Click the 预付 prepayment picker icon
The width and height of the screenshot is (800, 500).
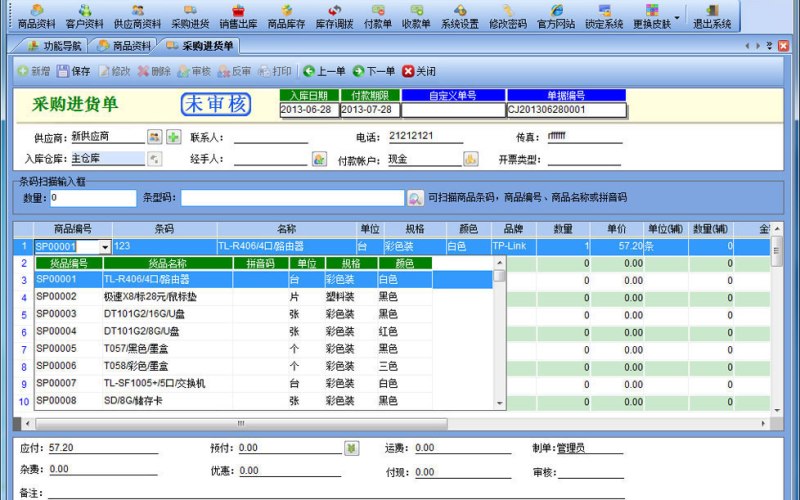[351, 448]
